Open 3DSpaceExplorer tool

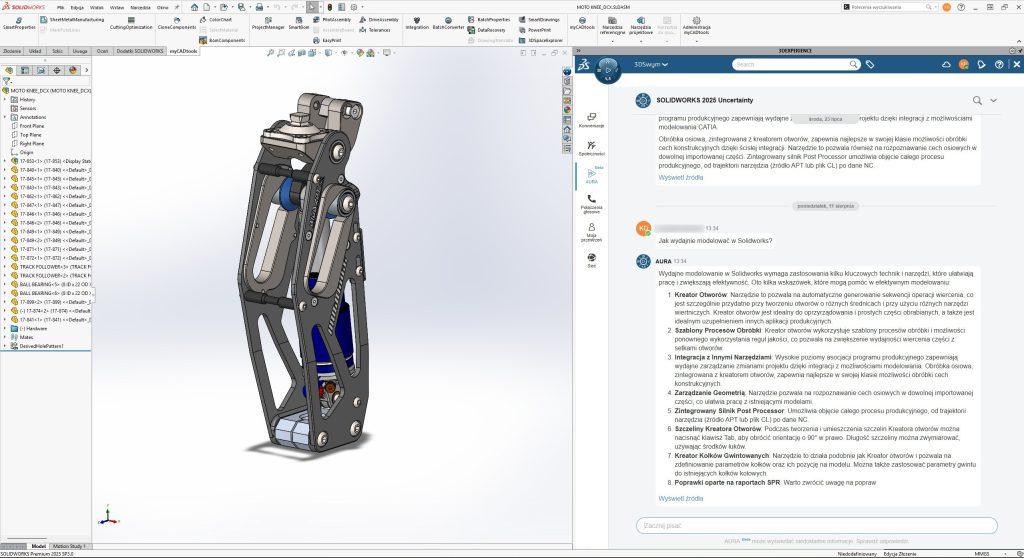[x=541, y=40]
